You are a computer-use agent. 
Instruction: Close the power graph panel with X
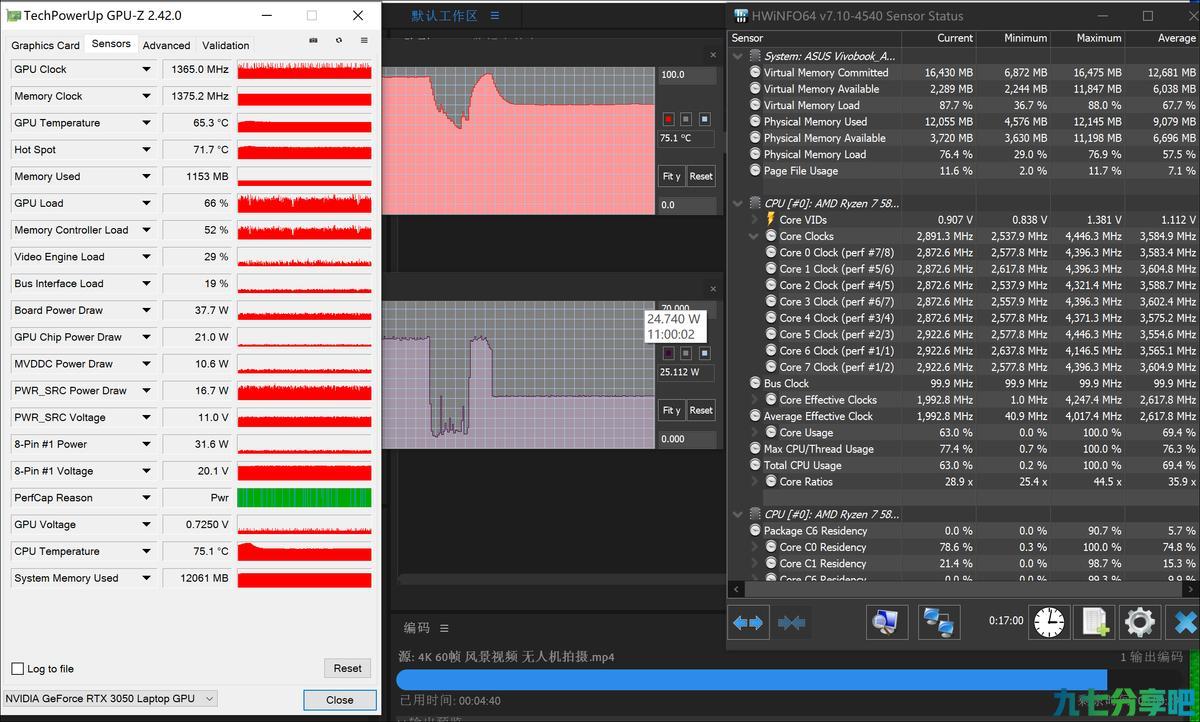(712, 288)
